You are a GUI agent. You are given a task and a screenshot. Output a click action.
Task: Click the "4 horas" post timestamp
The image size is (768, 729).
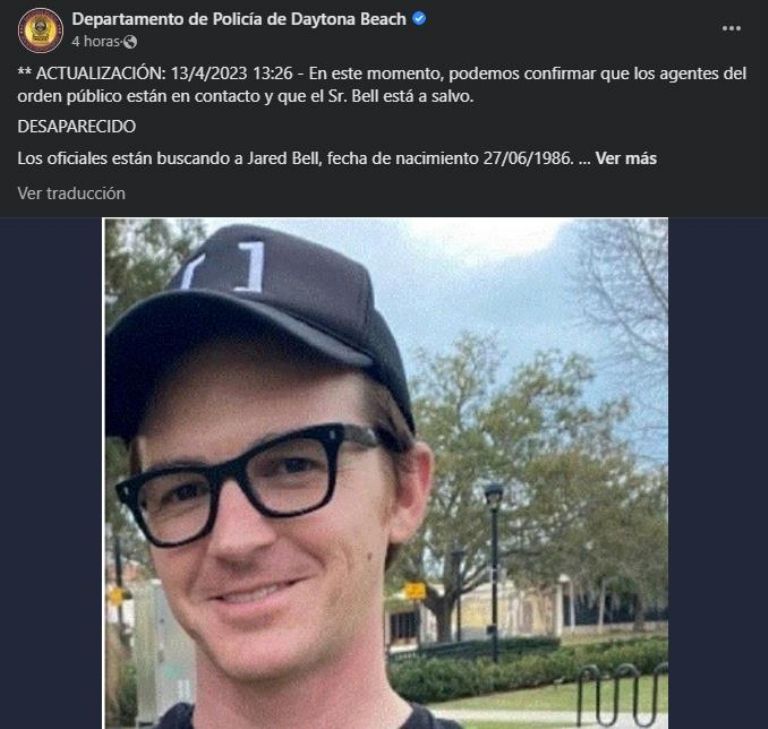[95, 42]
